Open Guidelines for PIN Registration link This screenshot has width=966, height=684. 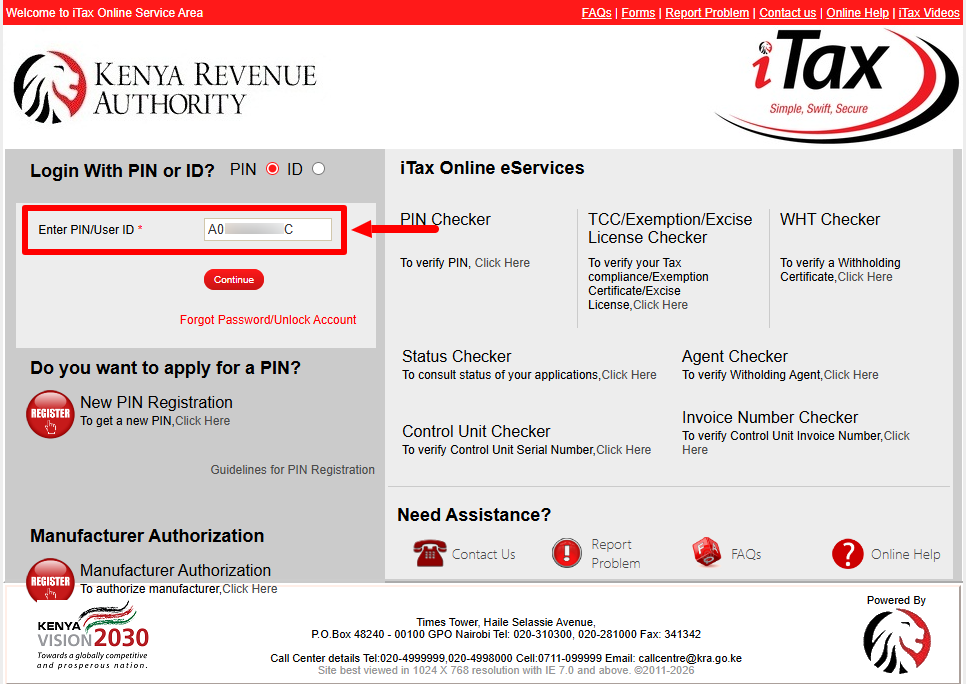pos(293,470)
